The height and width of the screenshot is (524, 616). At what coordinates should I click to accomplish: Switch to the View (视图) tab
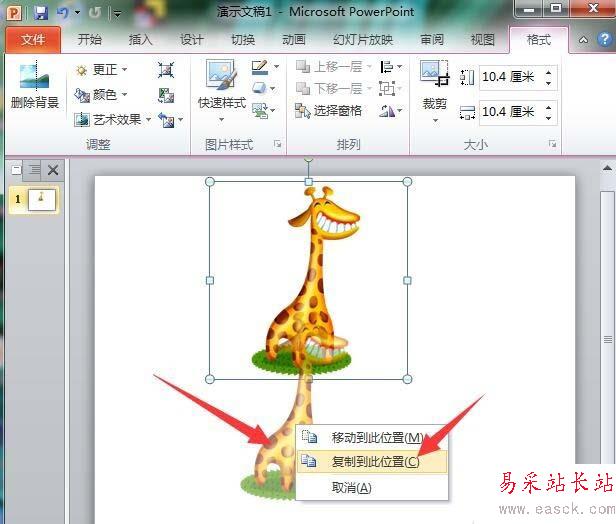483,40
